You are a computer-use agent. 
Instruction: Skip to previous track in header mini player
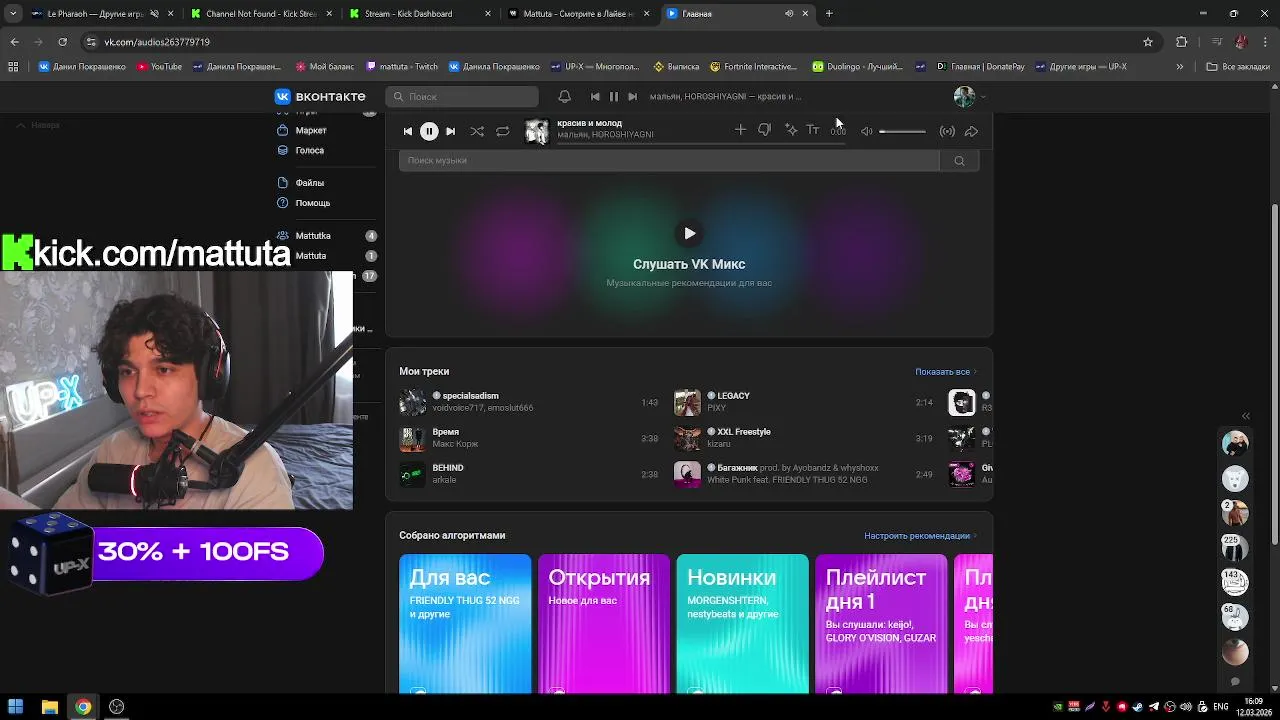[x=595, y=97]
